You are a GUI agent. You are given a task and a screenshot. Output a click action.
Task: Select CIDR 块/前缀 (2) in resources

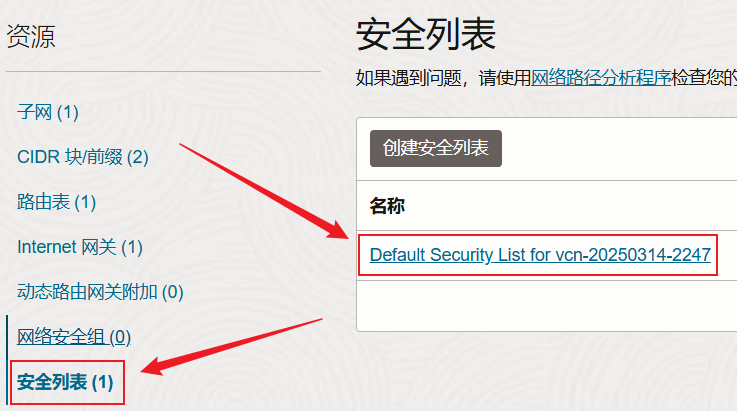click(x=83, y=157)
